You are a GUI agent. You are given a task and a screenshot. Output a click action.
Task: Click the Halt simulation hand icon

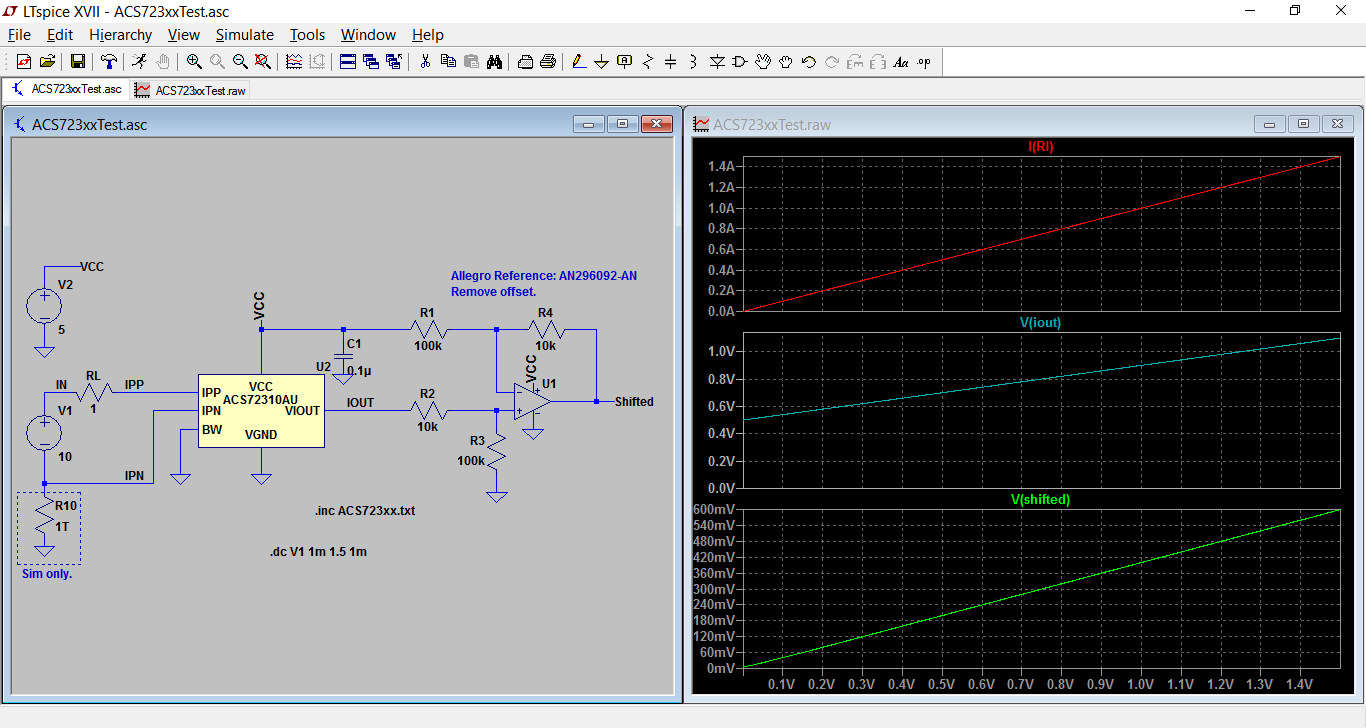click(163, 62)
